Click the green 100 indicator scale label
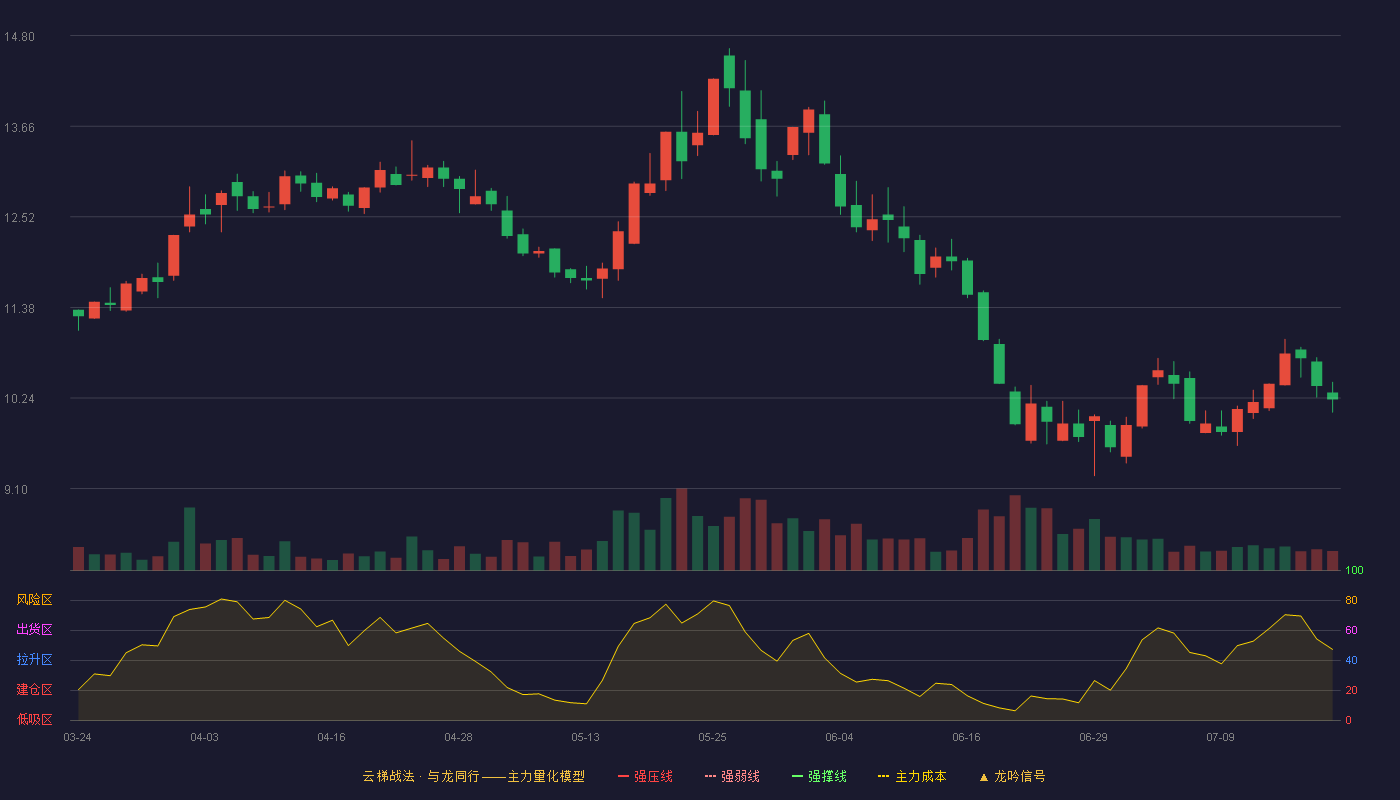This screenshot has height=800, width=1400. [x=1354, y=571]
